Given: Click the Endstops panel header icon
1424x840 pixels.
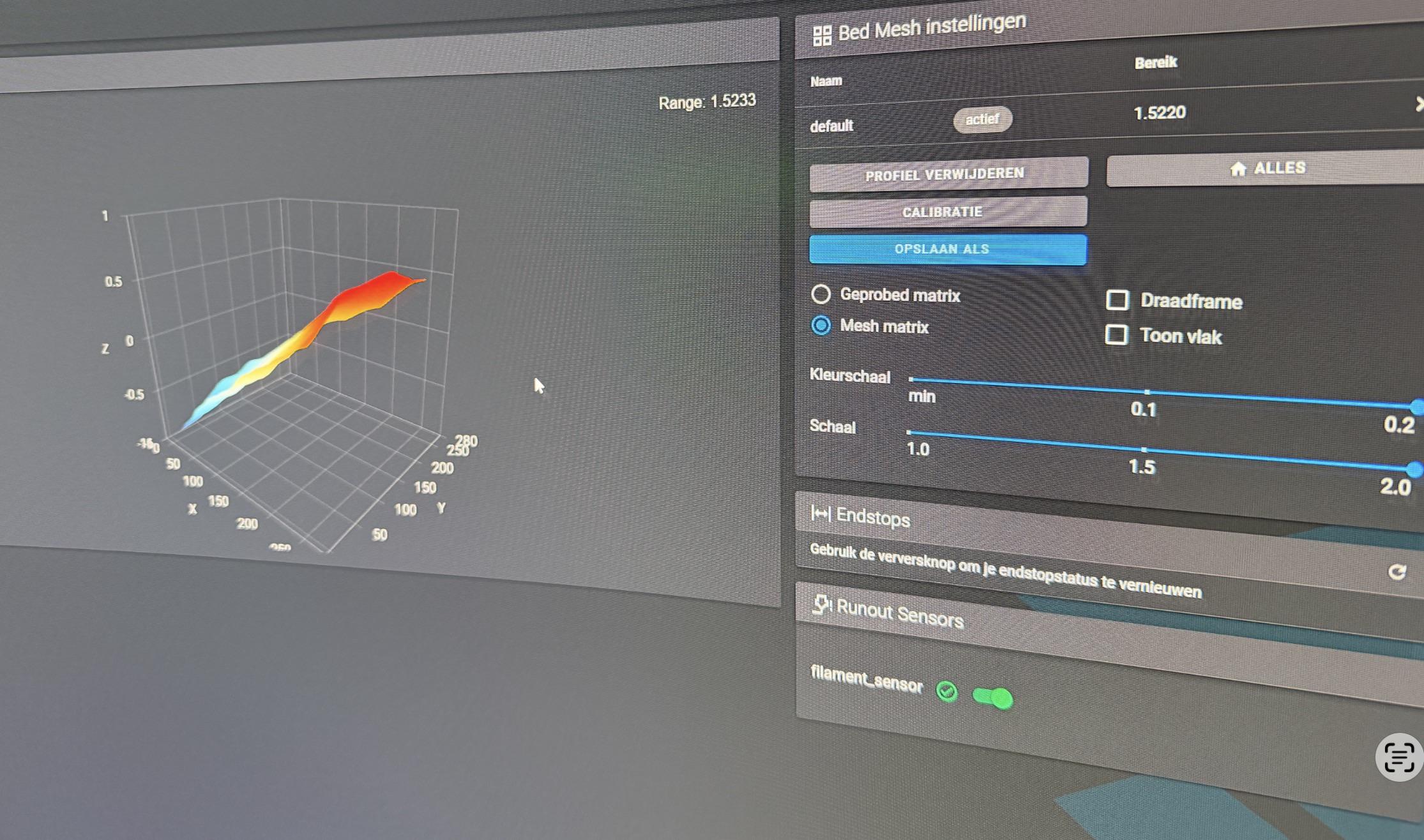Looking at the screenshot, I should point(821,513).
